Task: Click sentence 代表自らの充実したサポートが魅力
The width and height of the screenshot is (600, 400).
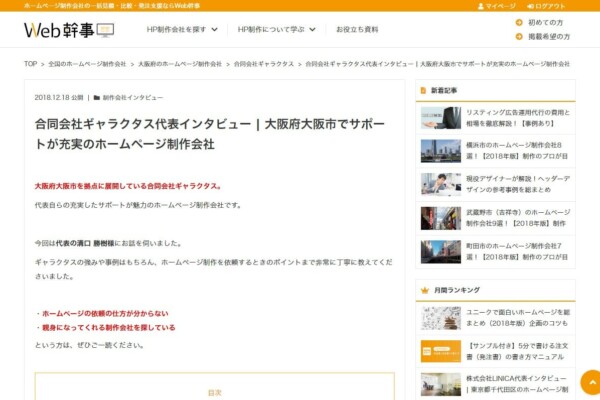Action: click(x=139, y=205)
